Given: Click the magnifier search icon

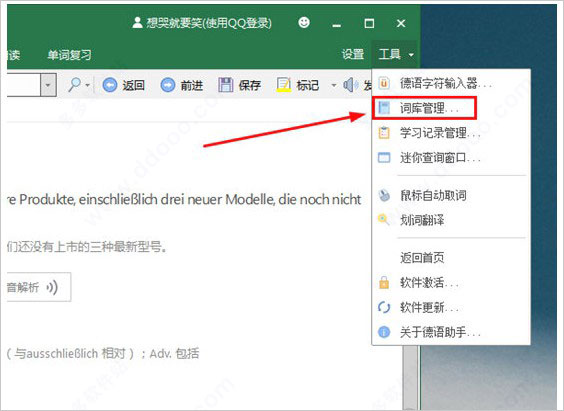Looking at the screenshot, I should point(74,85).
